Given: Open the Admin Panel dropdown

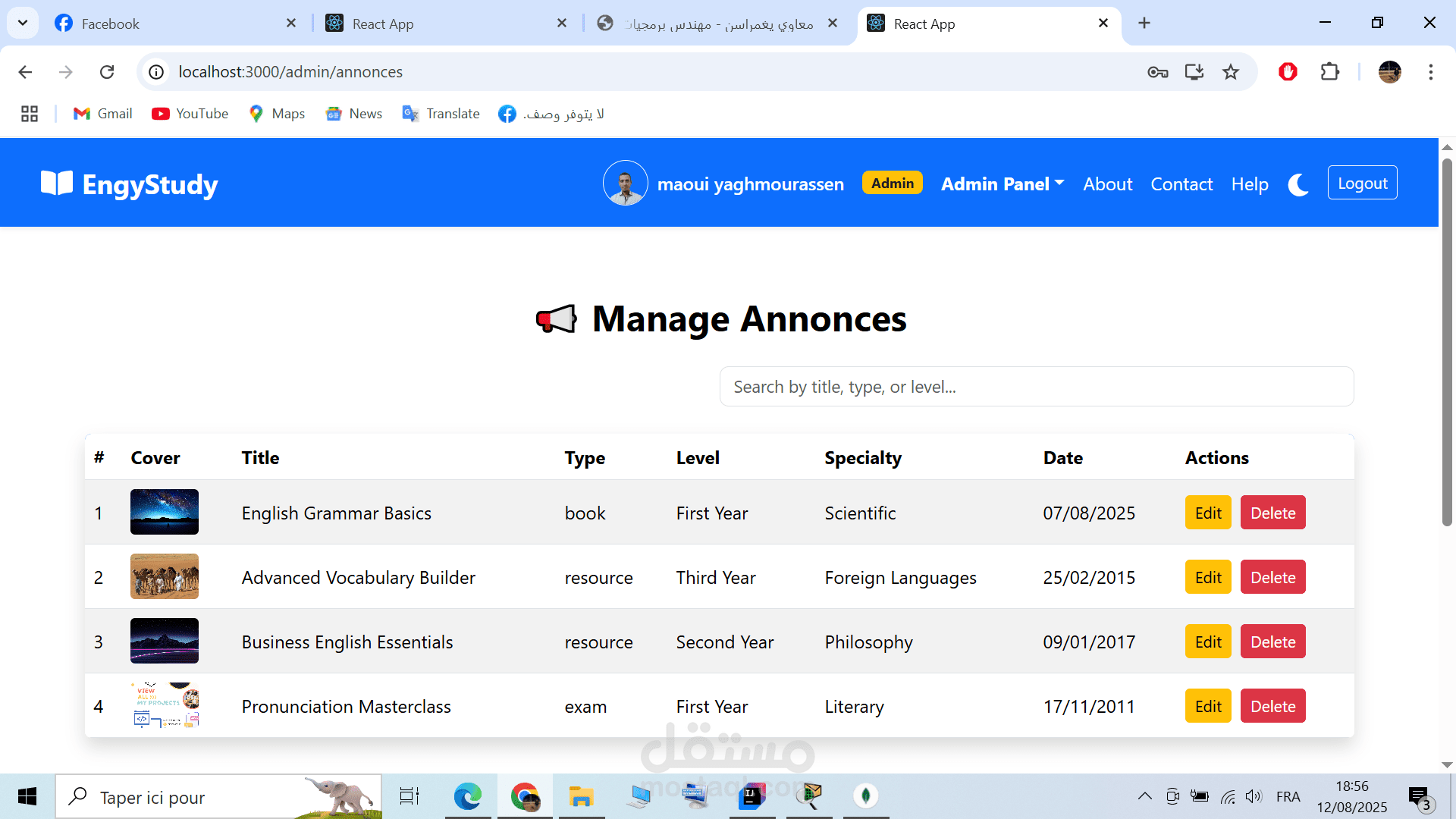Looking at the screenshot, I should pos(1002,184).
